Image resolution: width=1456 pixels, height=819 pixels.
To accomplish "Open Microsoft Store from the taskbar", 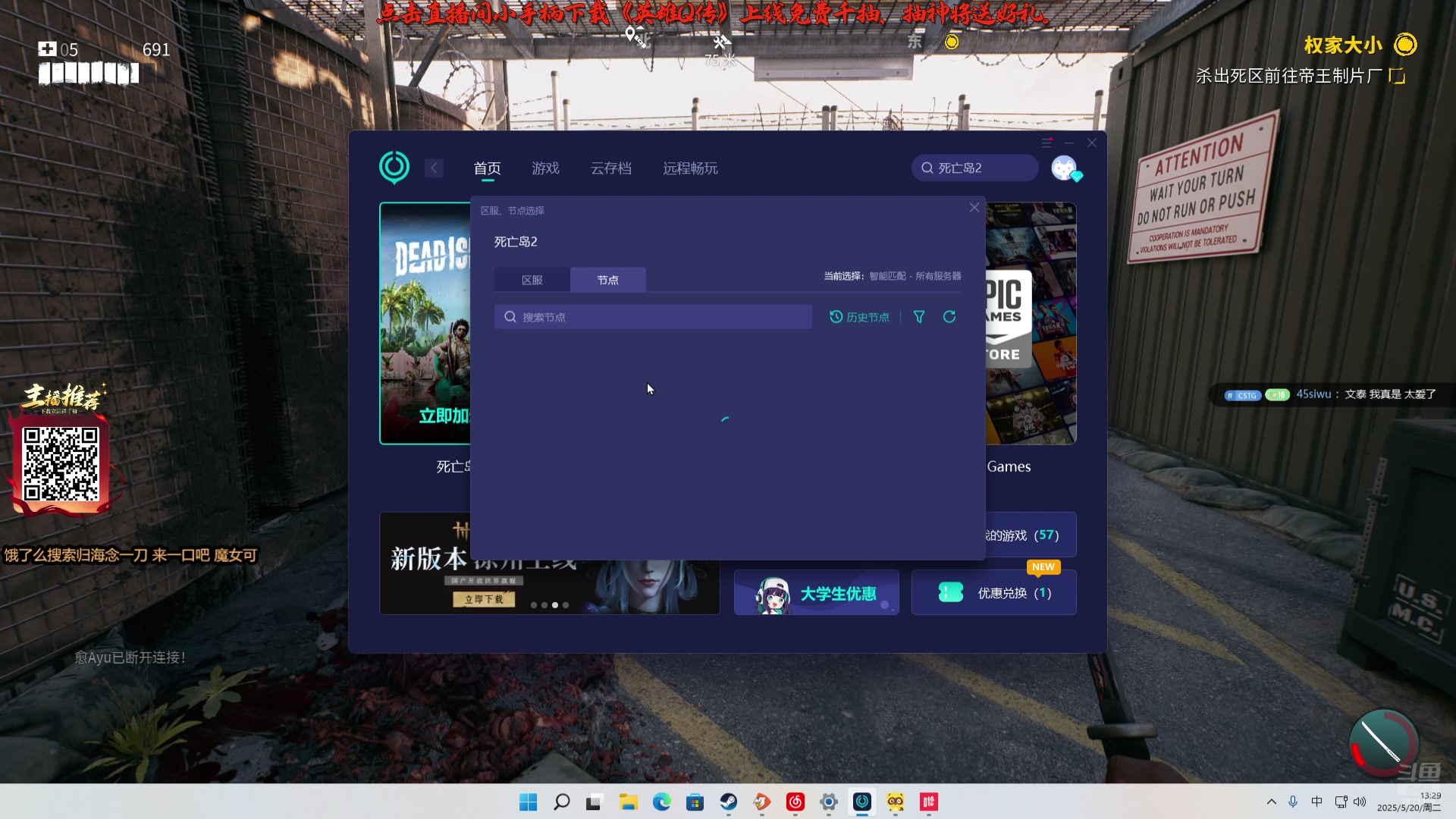I will [x=695, y=802].
